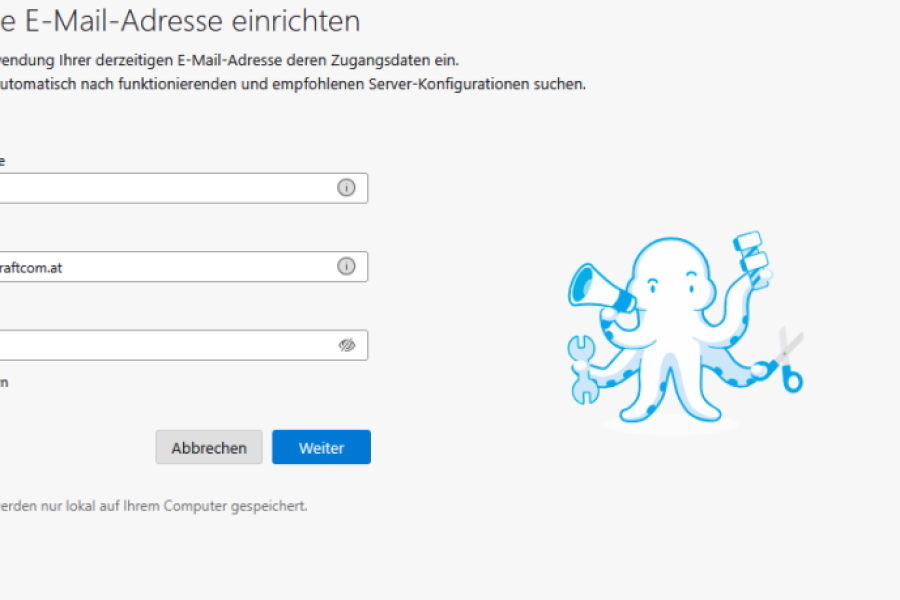Click the note about local storage 'Computer gespeichert'

click(150, 506)
